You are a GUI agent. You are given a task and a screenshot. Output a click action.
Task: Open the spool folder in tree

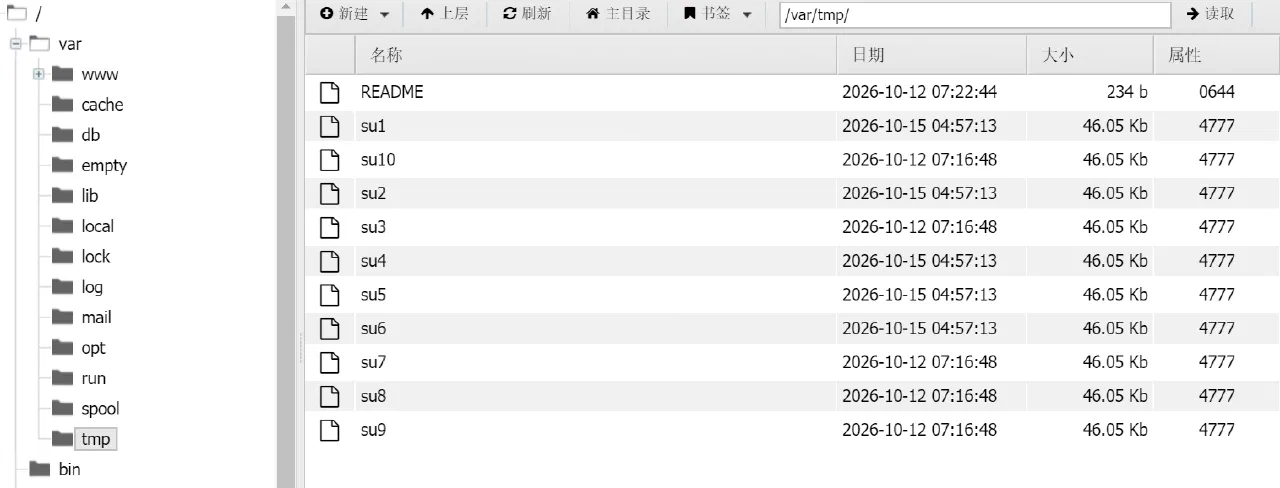click(x=100, y=408)
